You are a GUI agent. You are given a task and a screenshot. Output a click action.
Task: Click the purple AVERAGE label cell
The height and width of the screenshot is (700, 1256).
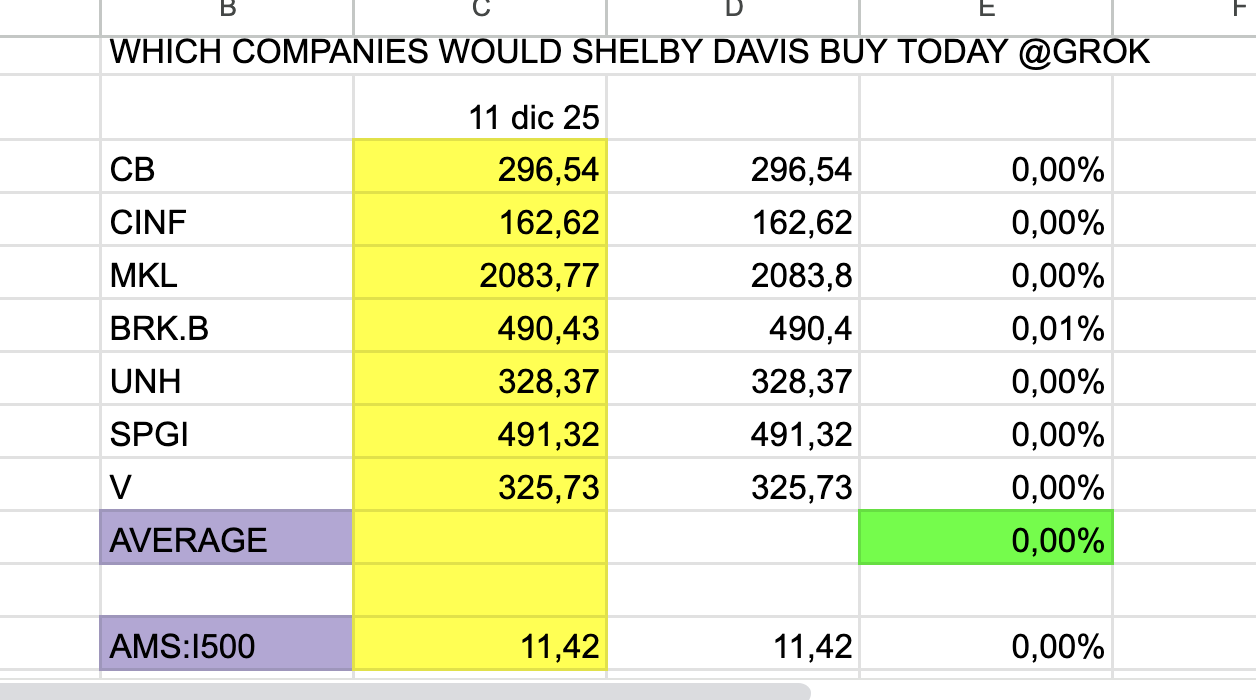tap(227, 540)
